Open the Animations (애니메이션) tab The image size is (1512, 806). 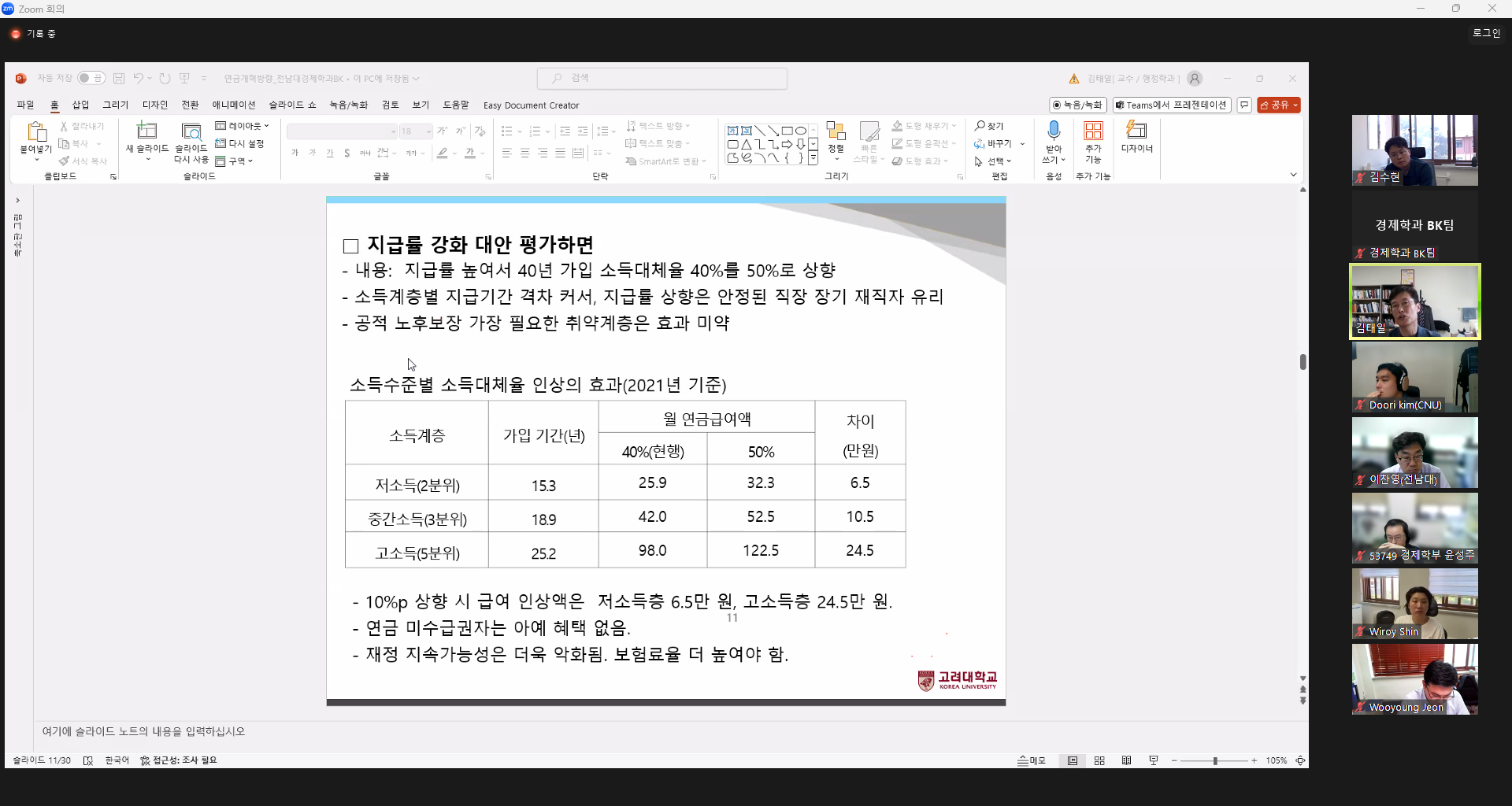pyautogui.click(x=234, y=105)
